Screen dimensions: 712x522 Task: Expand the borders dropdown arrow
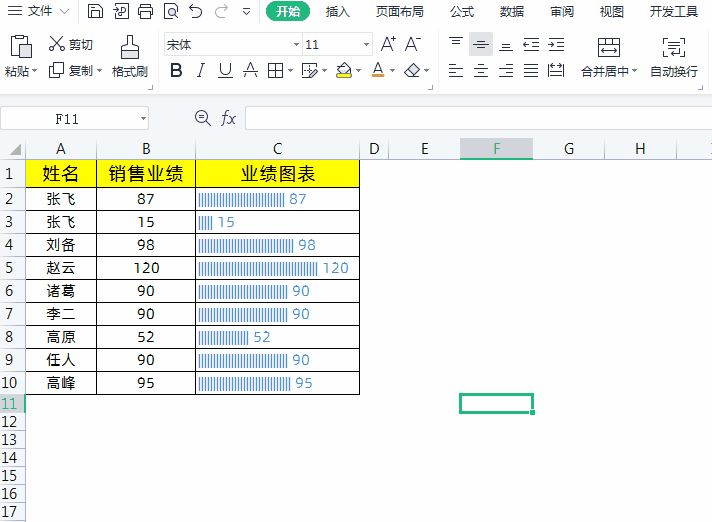(290, 71)
